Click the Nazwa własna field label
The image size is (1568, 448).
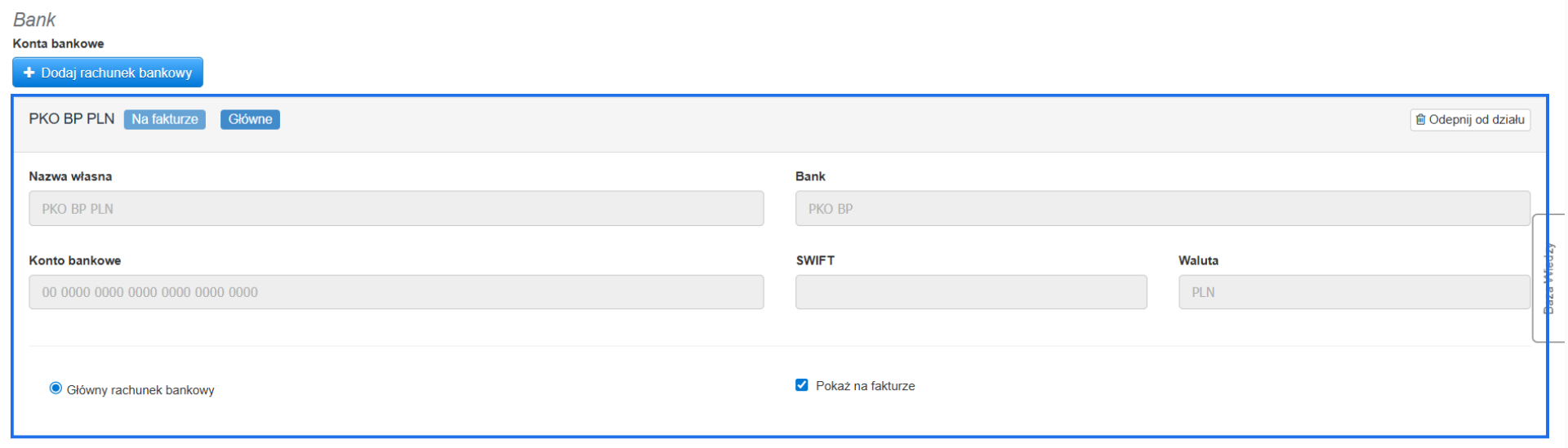(x=70, y=176)
